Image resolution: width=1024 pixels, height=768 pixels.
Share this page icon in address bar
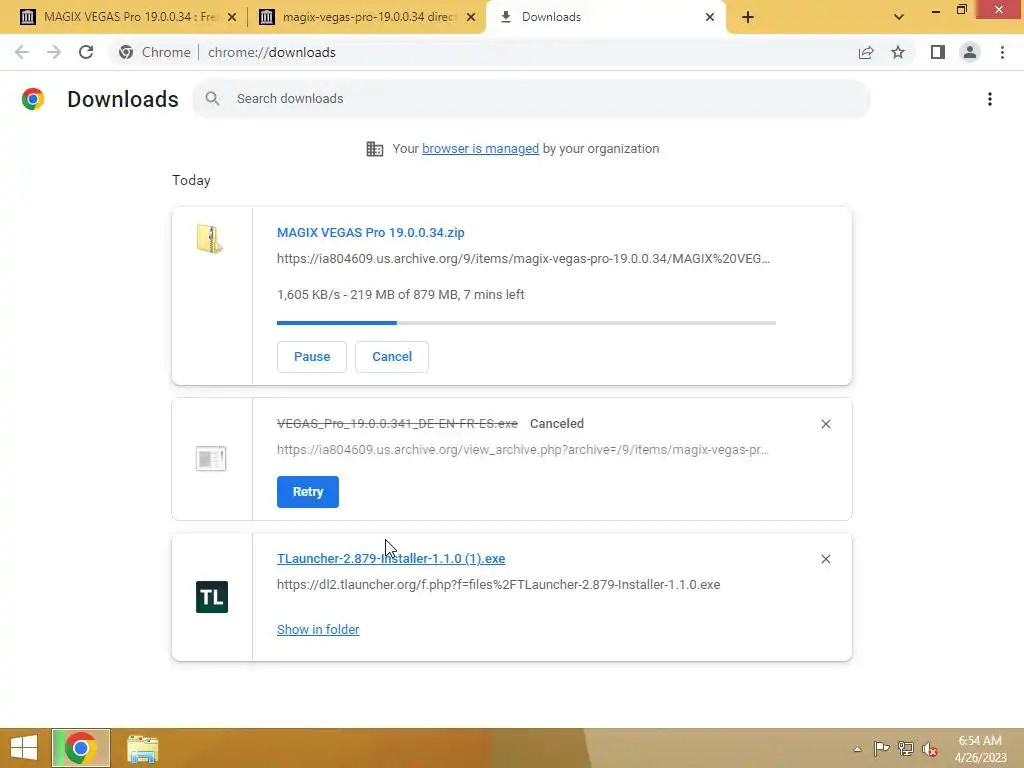coord(866,52)
